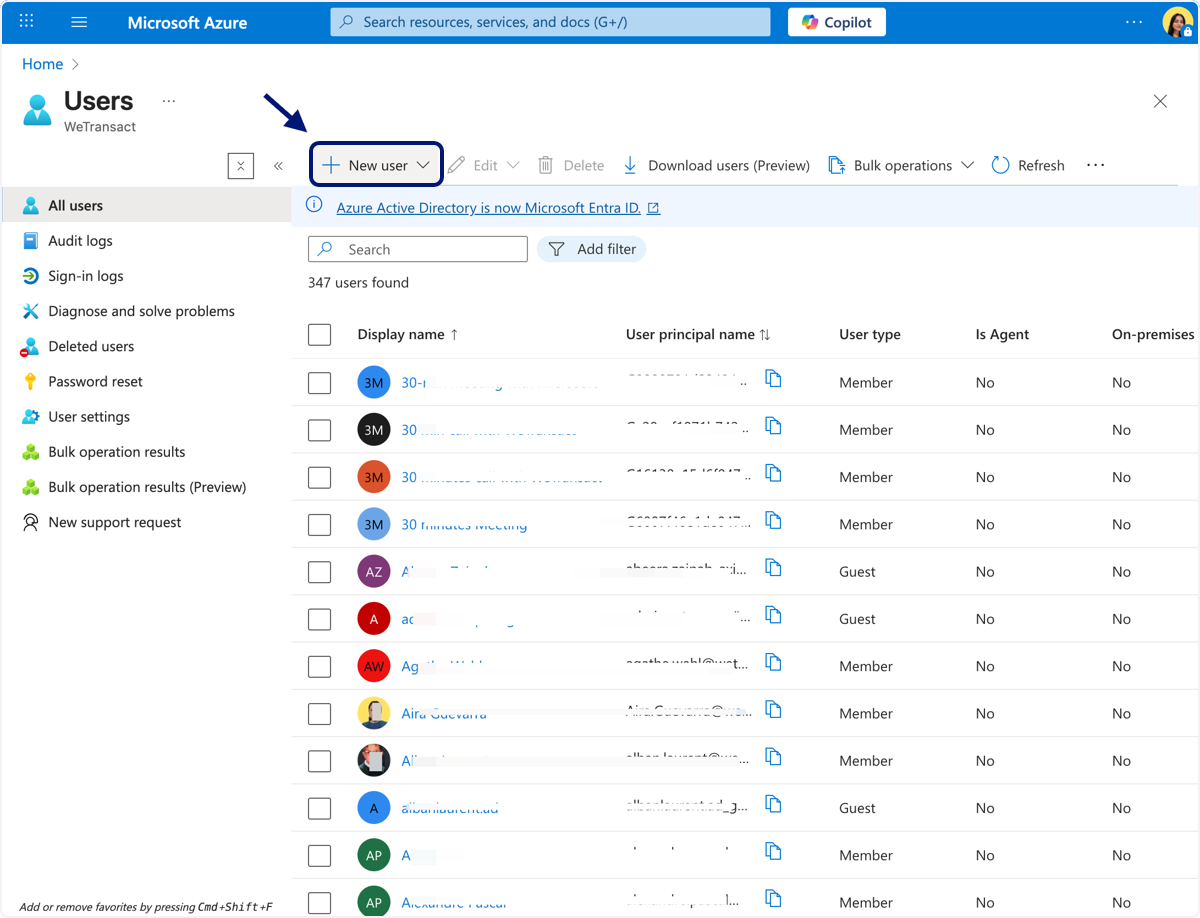Tick the select-all checkbox in header row
This screenshot has height=918, width=1200.
coord(320,335)
